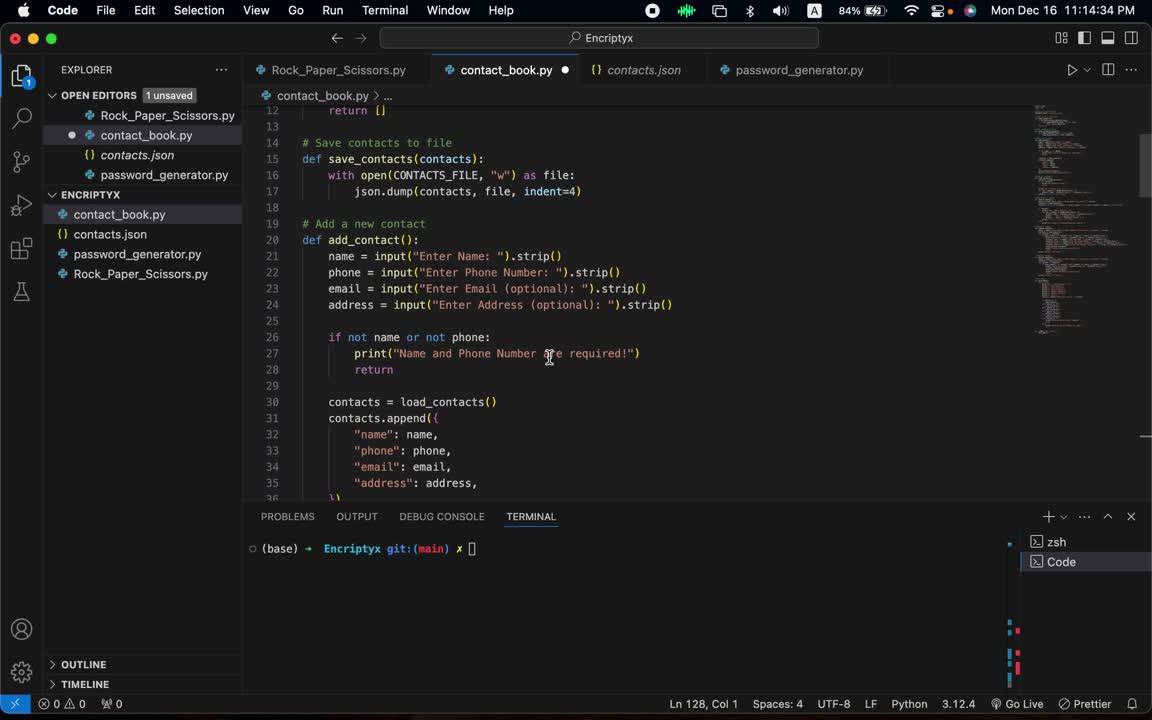
Task: Open contacts.json in the Explorer tree
Action: pos(110,234)
